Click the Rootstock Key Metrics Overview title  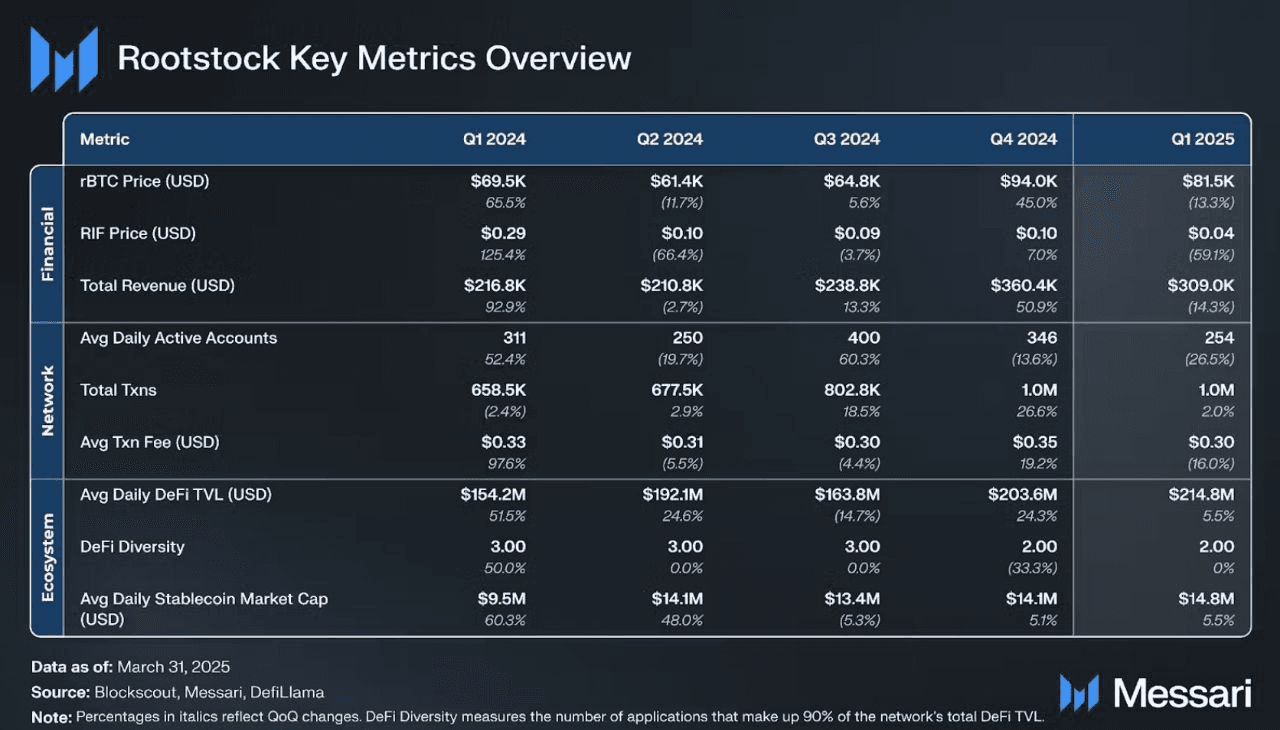pyautogui.click(x=374, y=58)
